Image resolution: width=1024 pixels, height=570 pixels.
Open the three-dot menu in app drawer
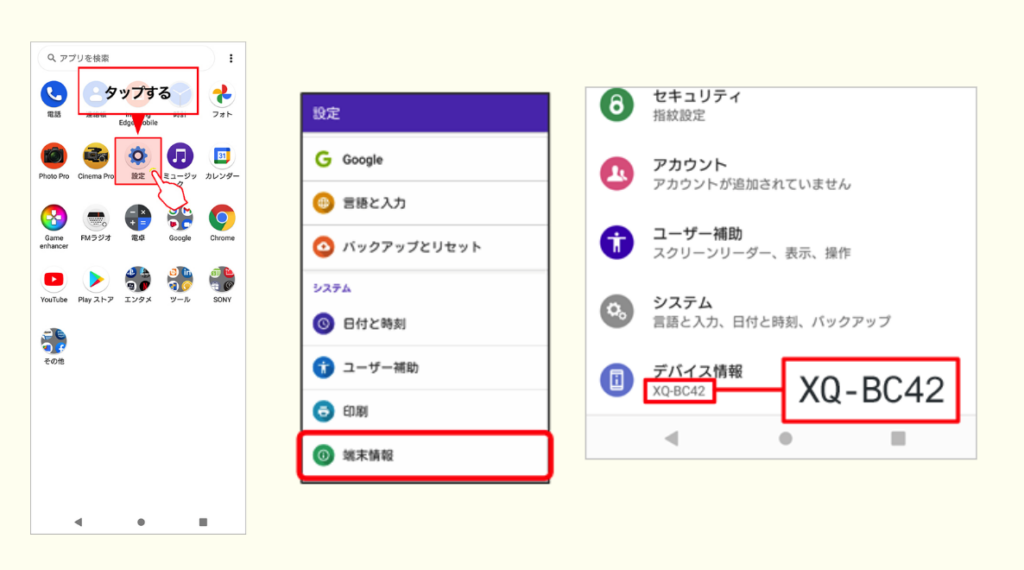[x=231, y=58]
